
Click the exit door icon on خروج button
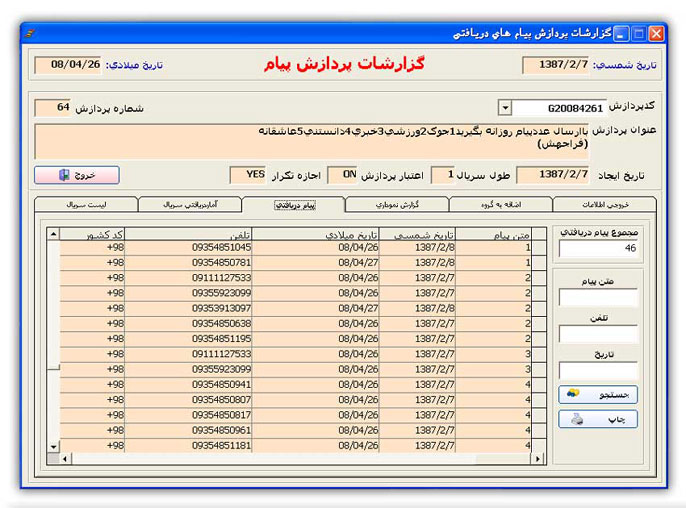click(64, 175)
